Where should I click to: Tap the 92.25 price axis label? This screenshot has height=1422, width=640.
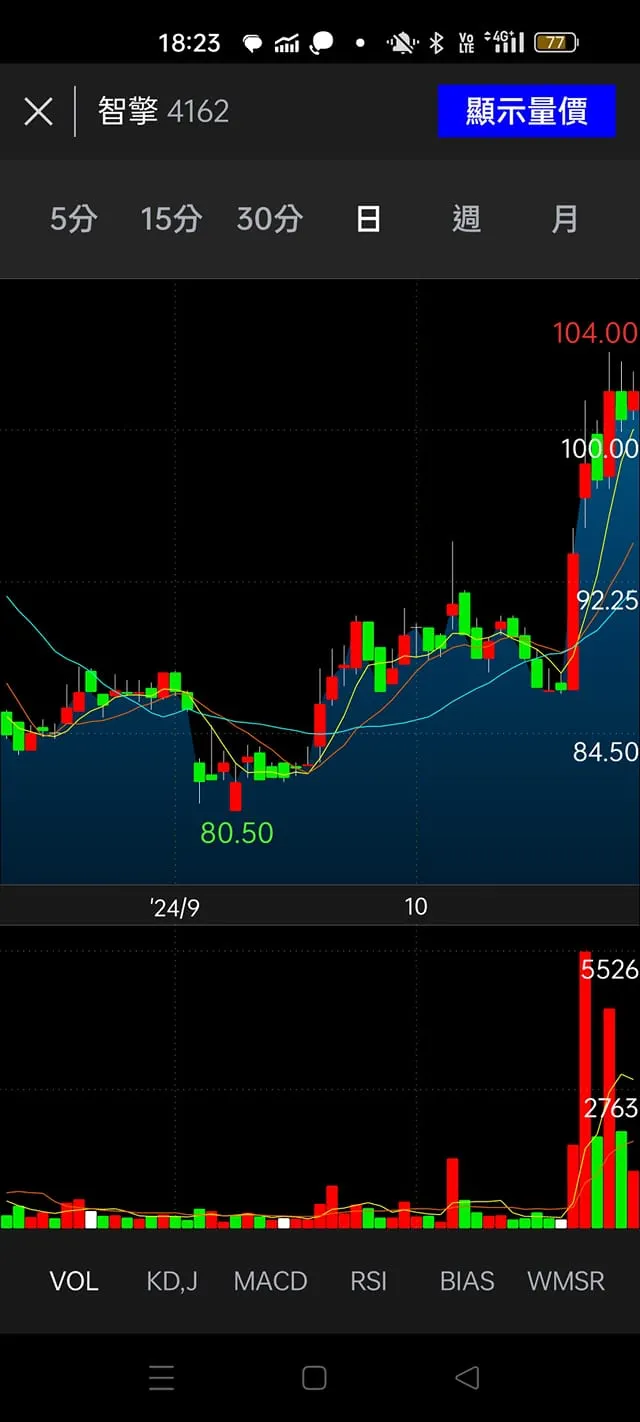tap(607, 600)
